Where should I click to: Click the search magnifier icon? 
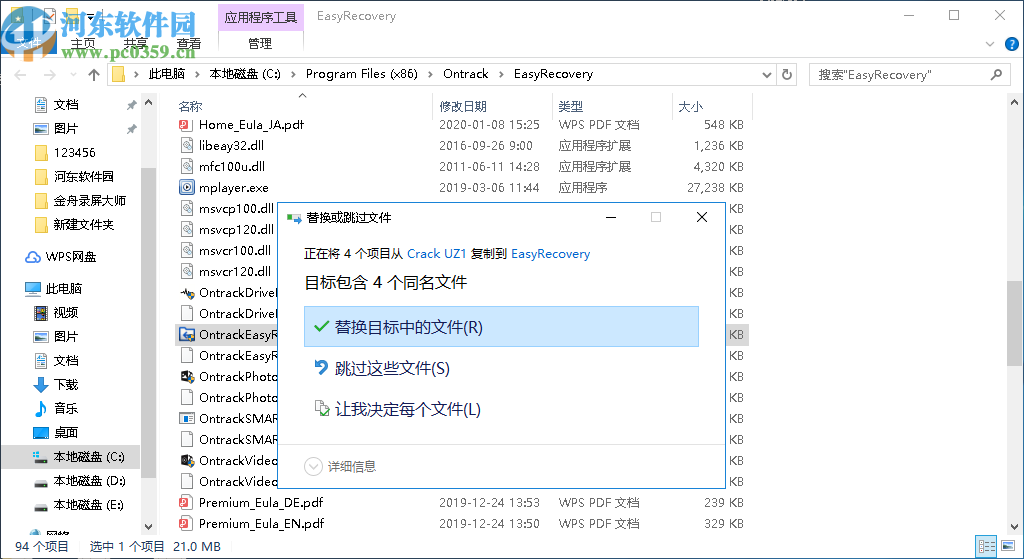pos(996,74)
